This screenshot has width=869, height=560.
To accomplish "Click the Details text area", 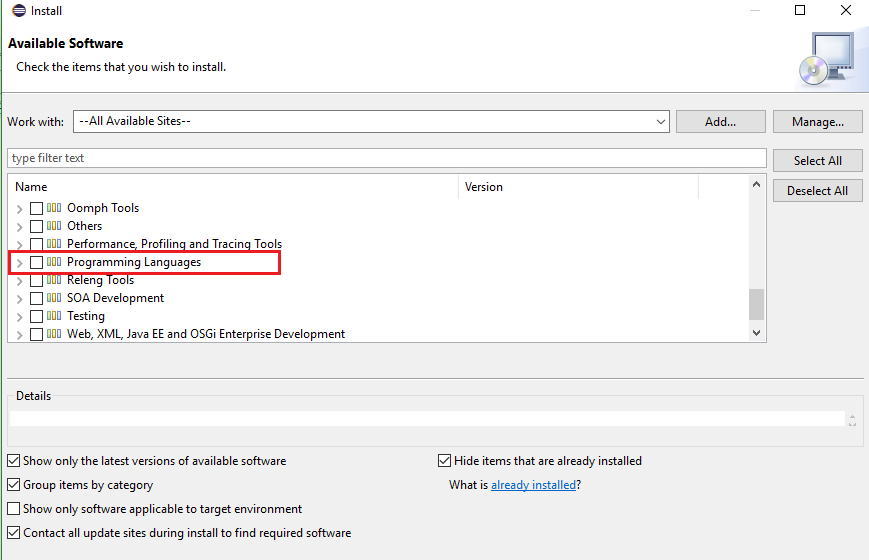I will click(427, 419).
